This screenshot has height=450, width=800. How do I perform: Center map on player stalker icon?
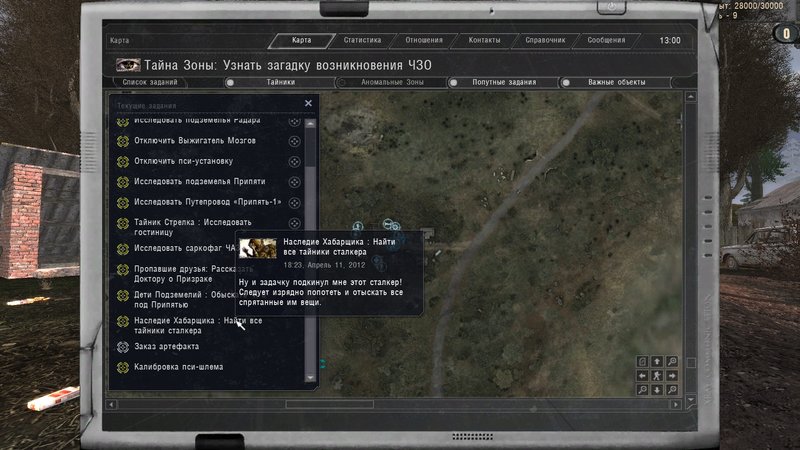point(657,375)
